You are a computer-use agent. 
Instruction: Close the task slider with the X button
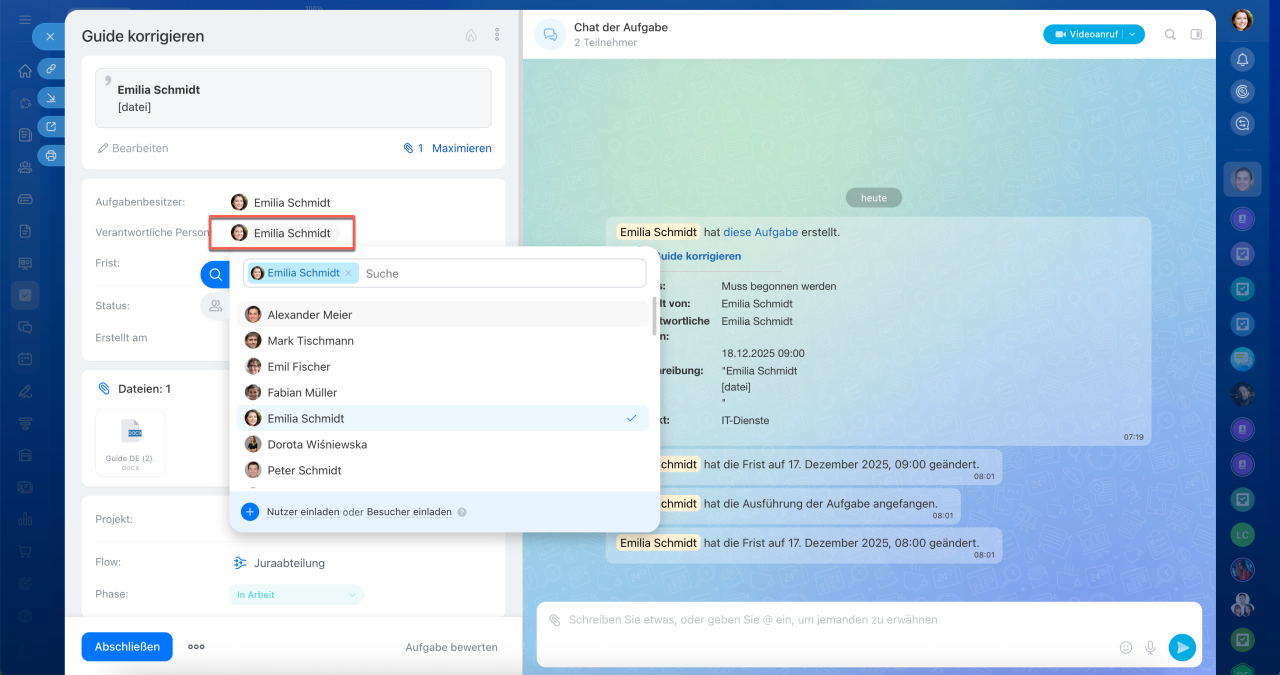tap(50, 36)
